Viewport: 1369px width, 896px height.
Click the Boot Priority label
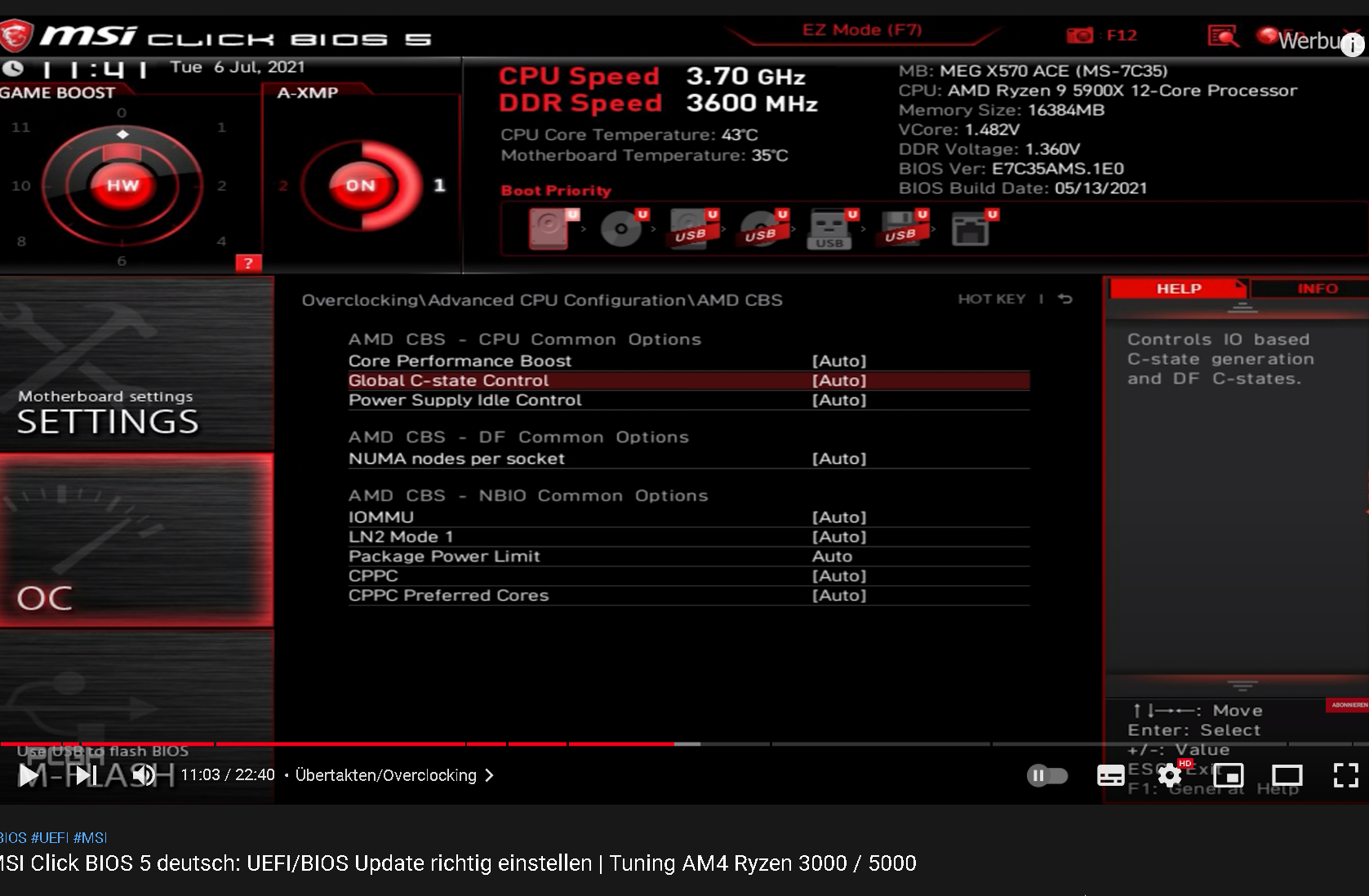pos(556,190)
